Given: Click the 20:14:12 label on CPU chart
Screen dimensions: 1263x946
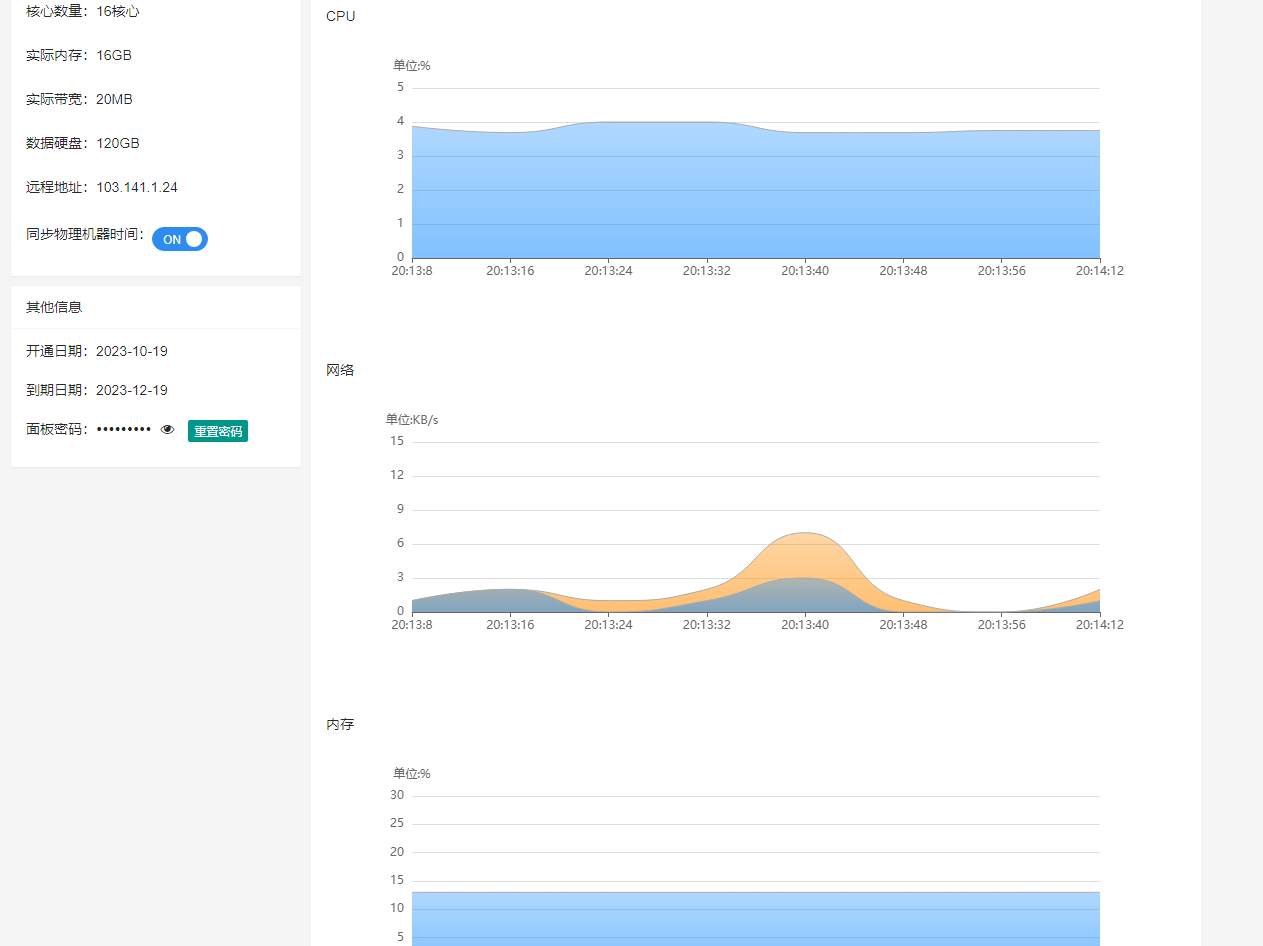Looking at the screenshot, I should coord(1099,271).
